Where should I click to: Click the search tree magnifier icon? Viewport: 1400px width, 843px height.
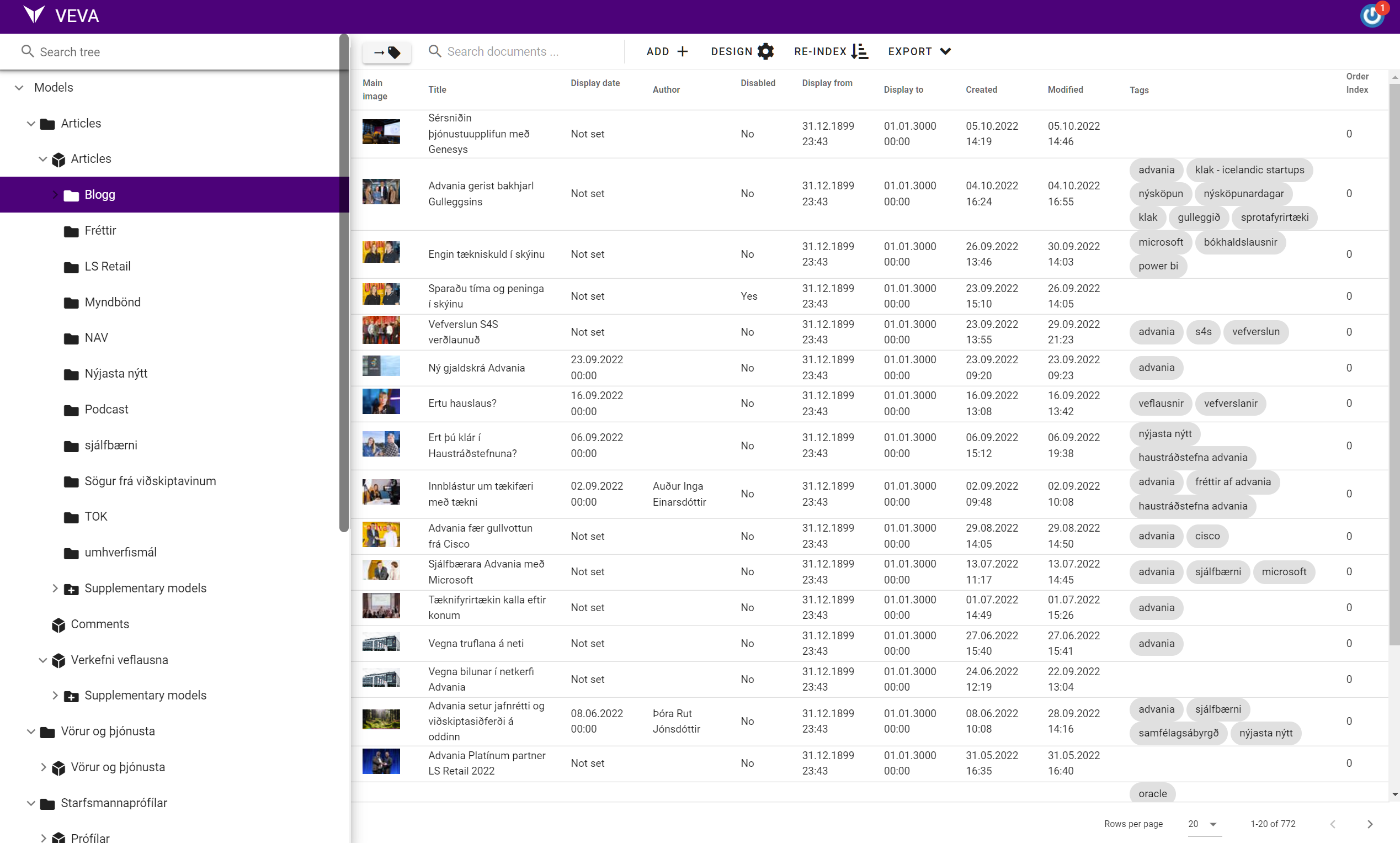pyautogui.click(x=27, y=52)
